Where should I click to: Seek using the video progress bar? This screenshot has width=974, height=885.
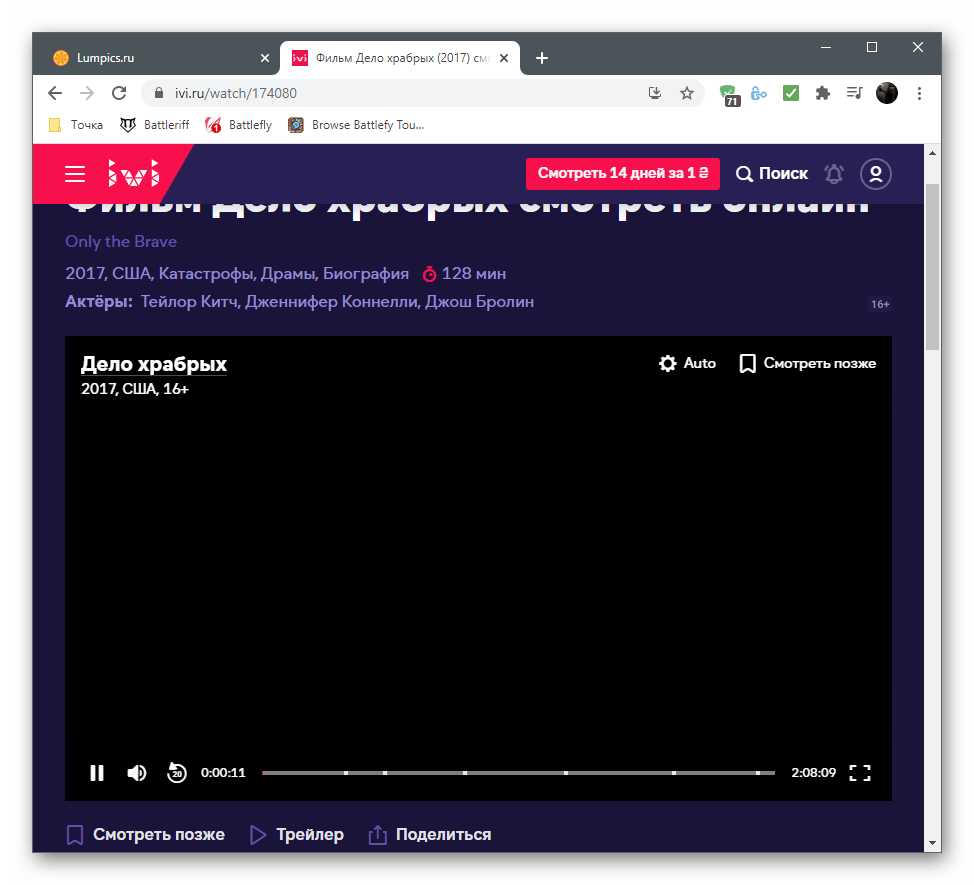(518, 773)
